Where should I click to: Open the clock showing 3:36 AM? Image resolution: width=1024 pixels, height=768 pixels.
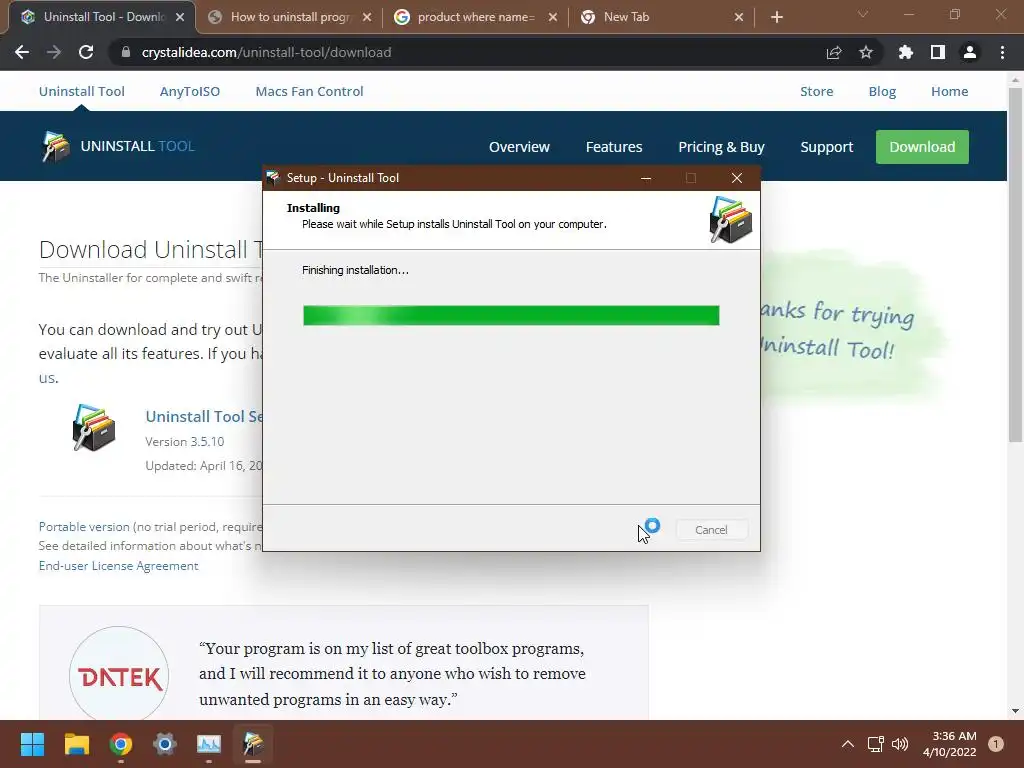tap(950, 744)
